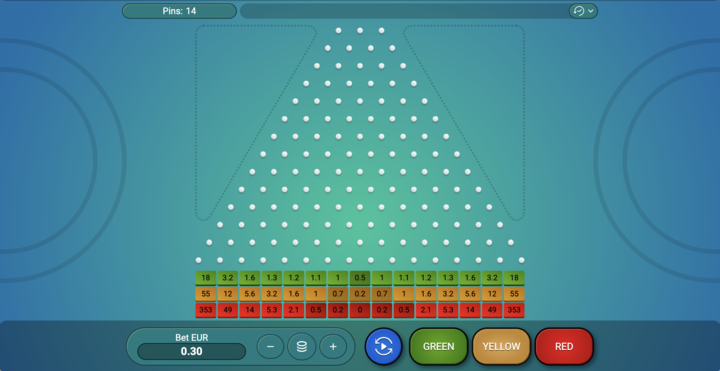Click the left-side yellow 5.6 multiplier
Screen dimensions: 720x371
[250, 294]
